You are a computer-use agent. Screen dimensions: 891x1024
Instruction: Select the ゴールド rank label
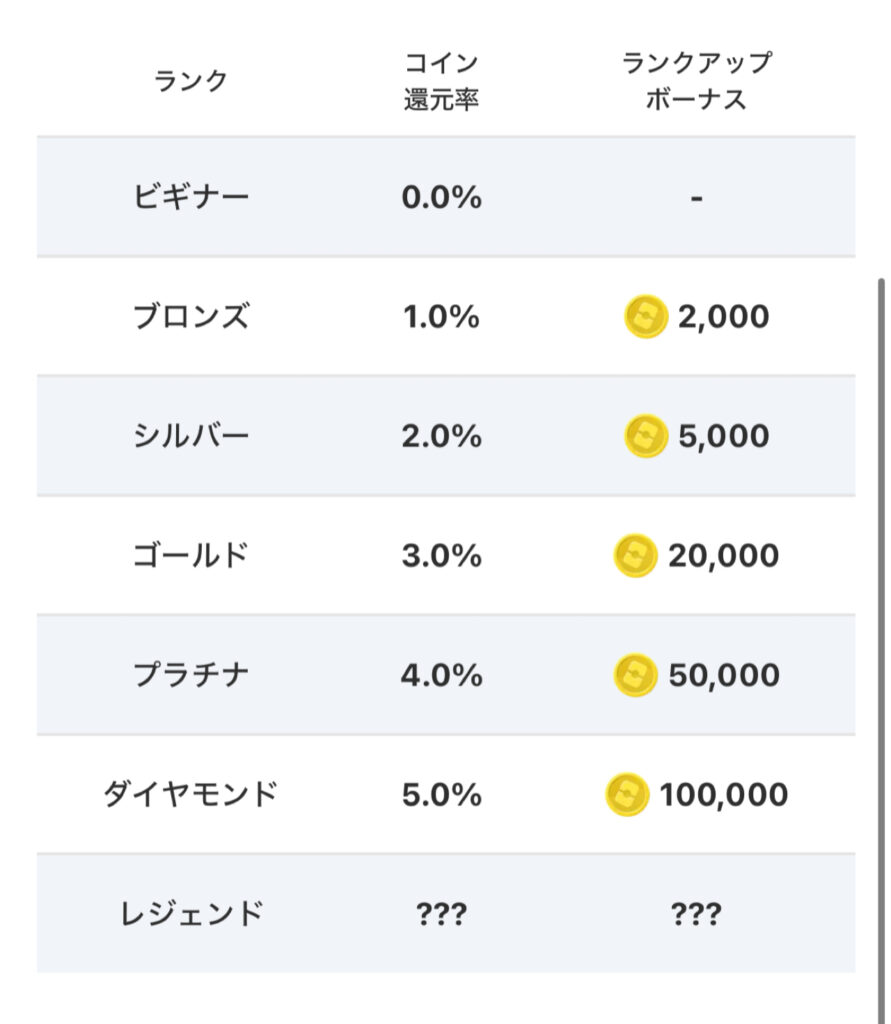[191, 556]
